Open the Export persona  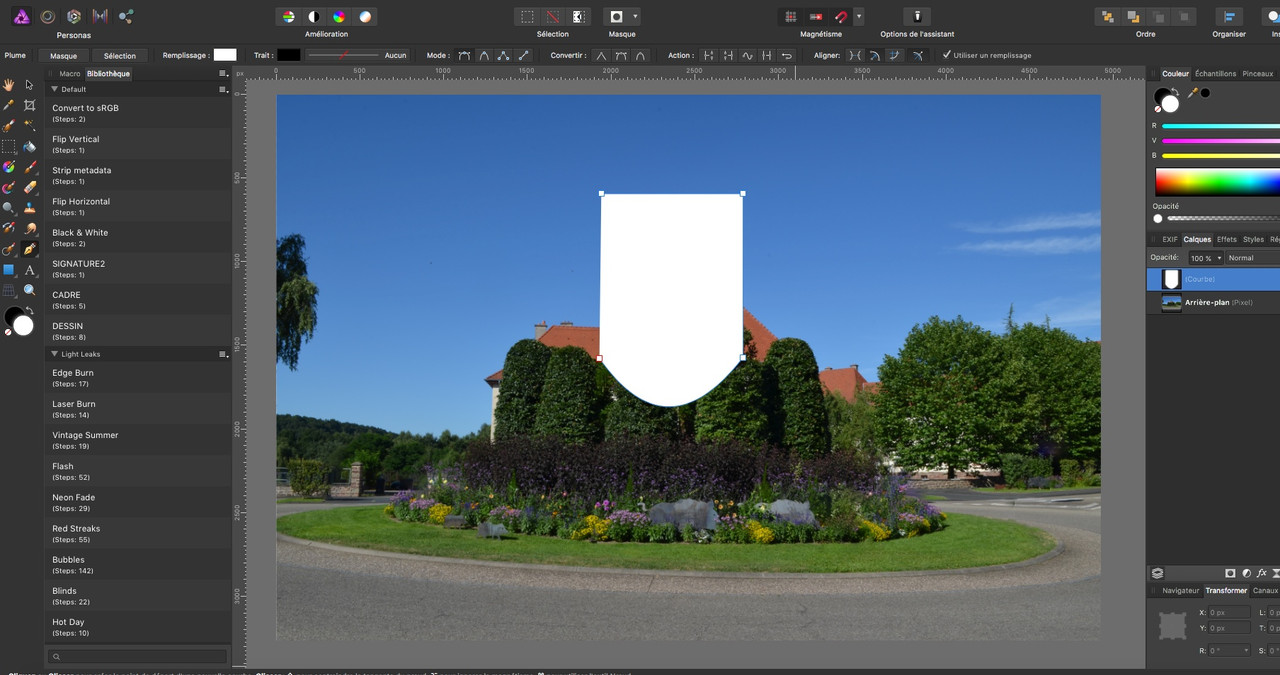pos(125,16)
